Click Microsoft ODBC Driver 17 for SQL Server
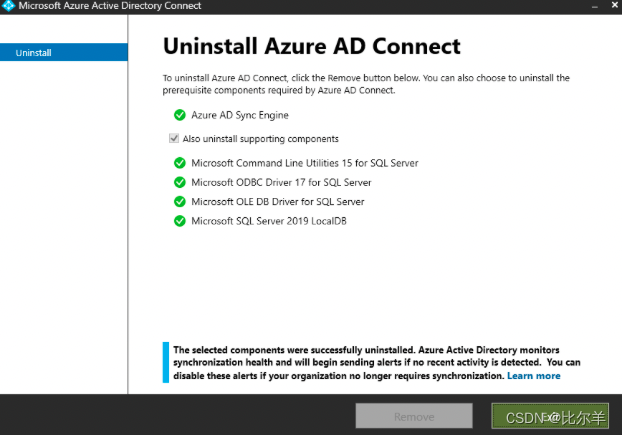The width and height of the screenshot is (622, 435). pyautogui.click(x=281, y=182)
